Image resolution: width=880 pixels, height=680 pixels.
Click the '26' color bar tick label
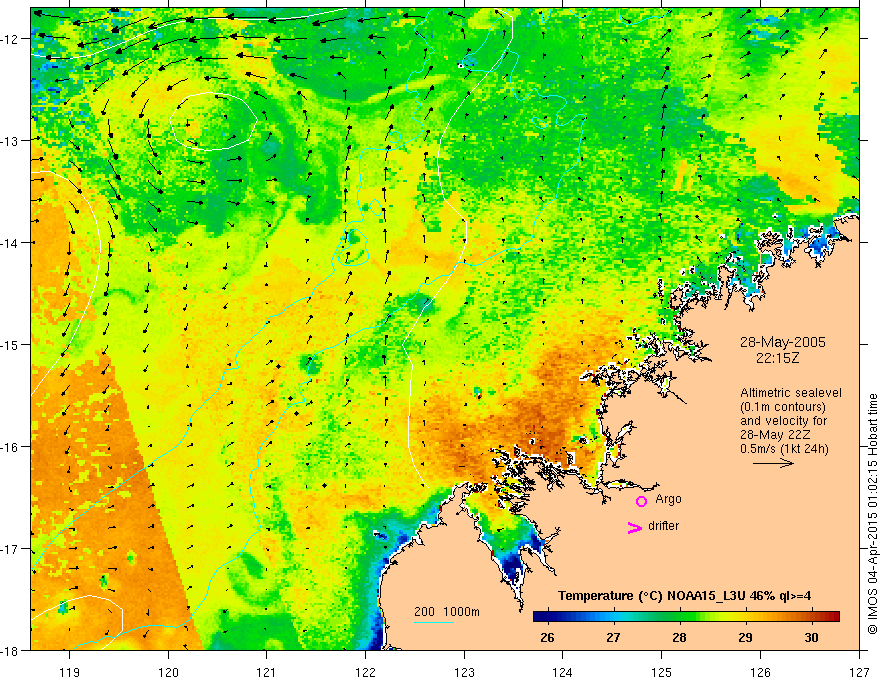tap(547, 637)
